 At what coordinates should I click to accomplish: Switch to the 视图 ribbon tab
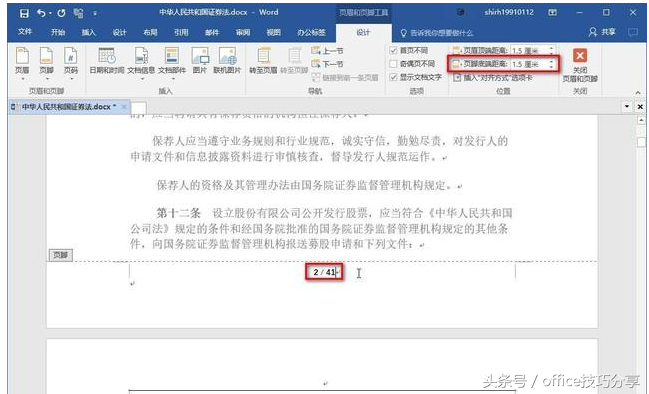tap(274, 32)
